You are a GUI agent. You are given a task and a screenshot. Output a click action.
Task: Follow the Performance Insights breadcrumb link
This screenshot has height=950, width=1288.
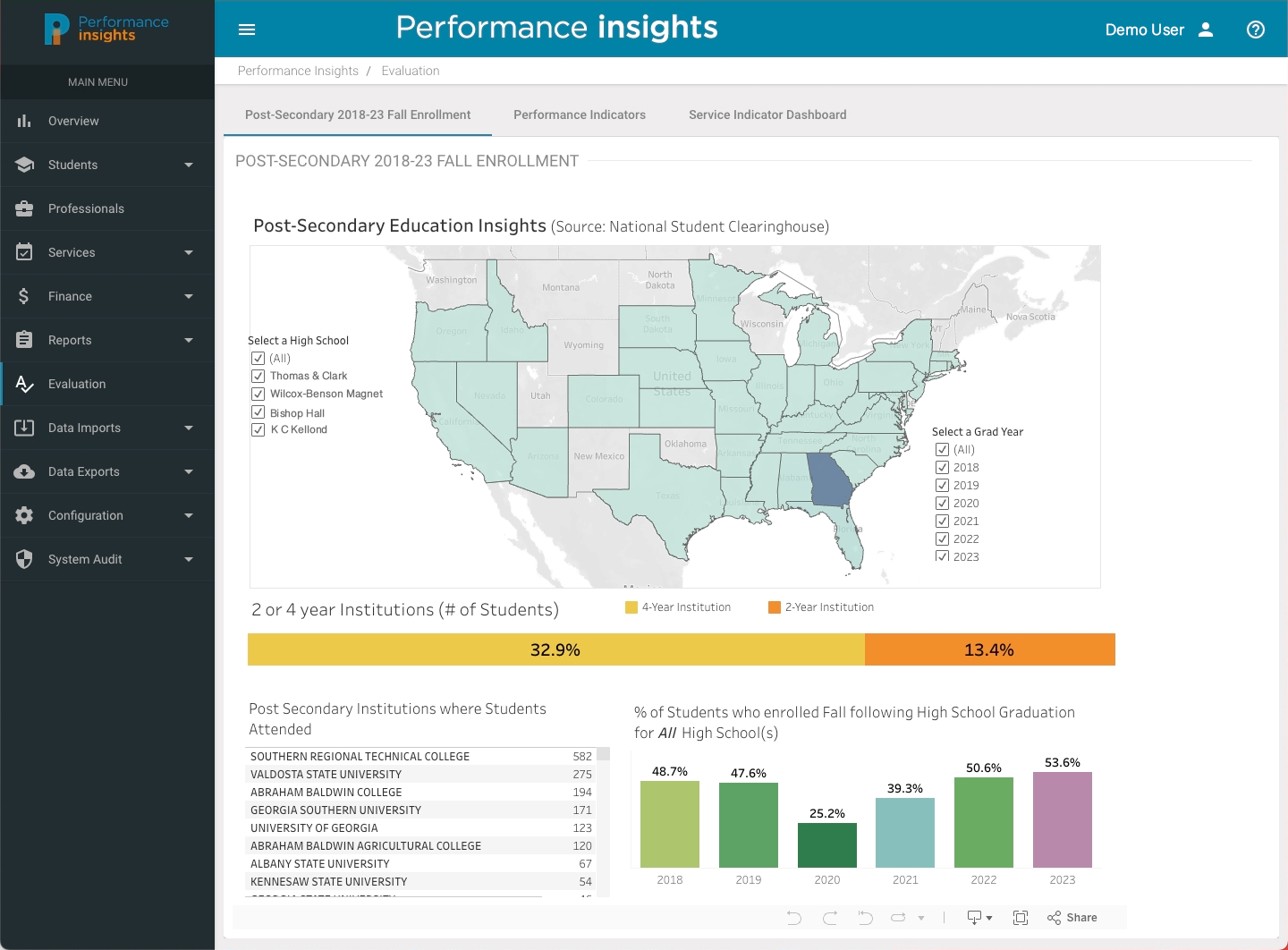[x=298, y=71]
